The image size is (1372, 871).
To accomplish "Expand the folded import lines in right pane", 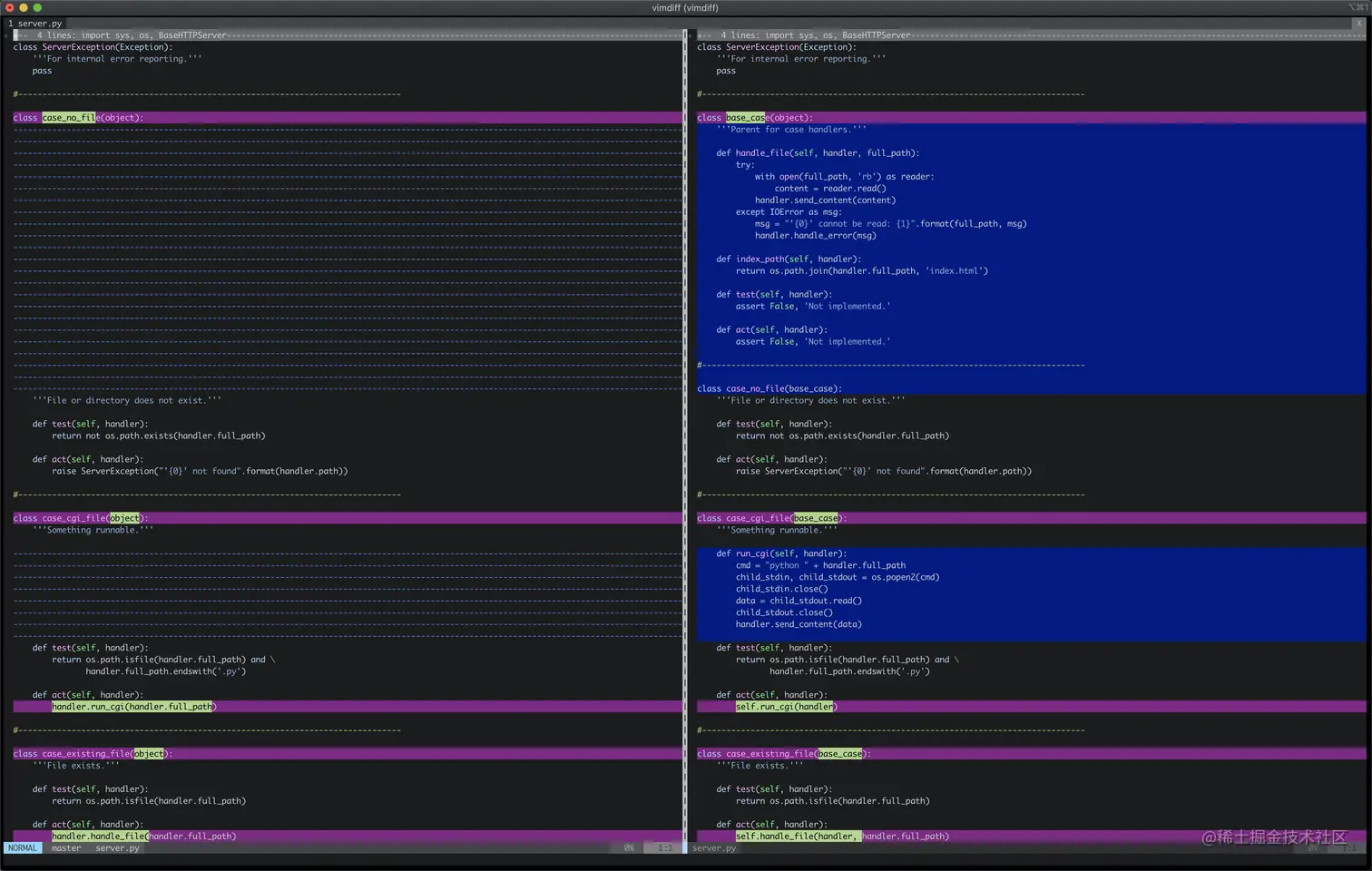I will pyautogui.click(x=1031, y=35).
